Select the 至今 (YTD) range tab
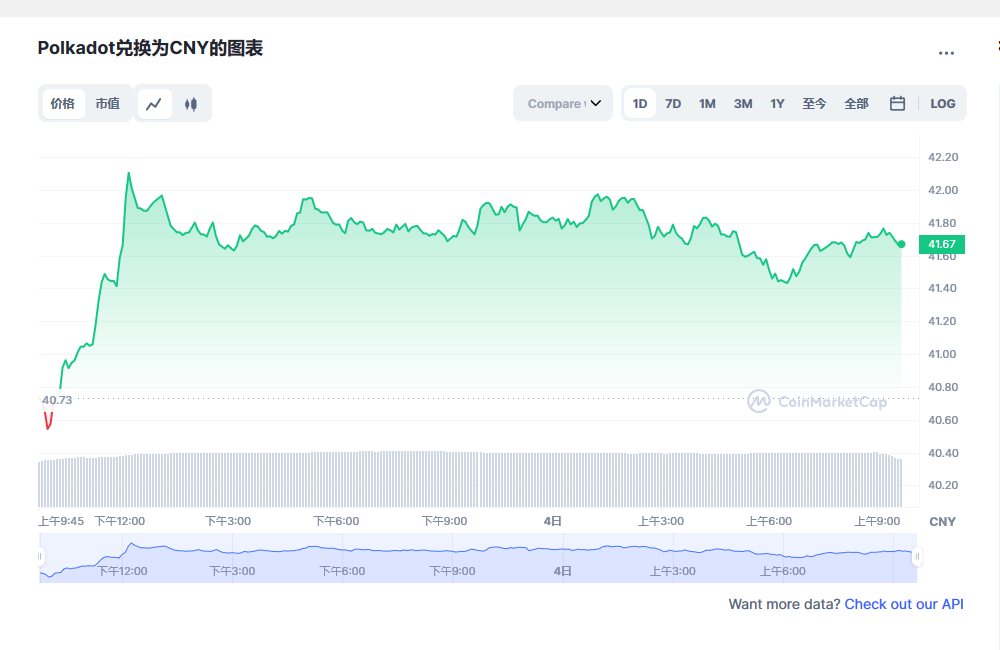This screenshot has width=1000, height=650. [814, 104]
